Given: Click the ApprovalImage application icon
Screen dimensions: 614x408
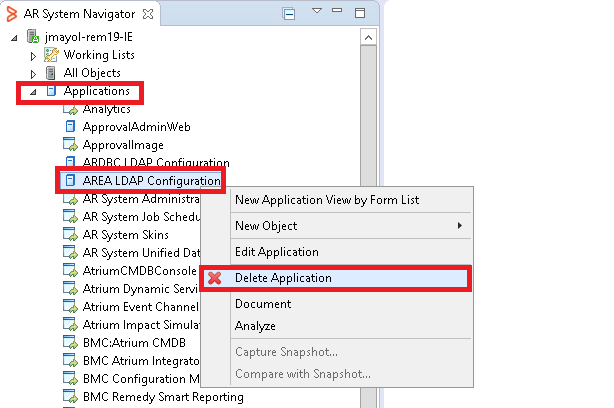Looking at the screenshot, I should coord(70,144).
